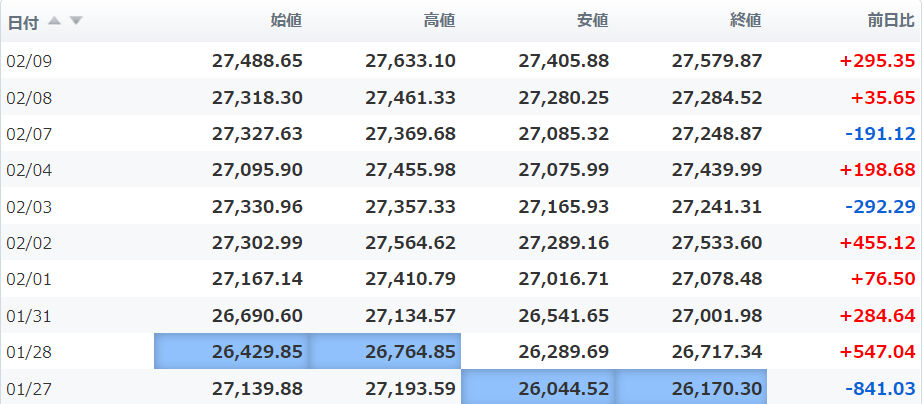This screenshot has width=923, height=404.
Task: Click opening value 27,330.96
Action: point(257,206)
